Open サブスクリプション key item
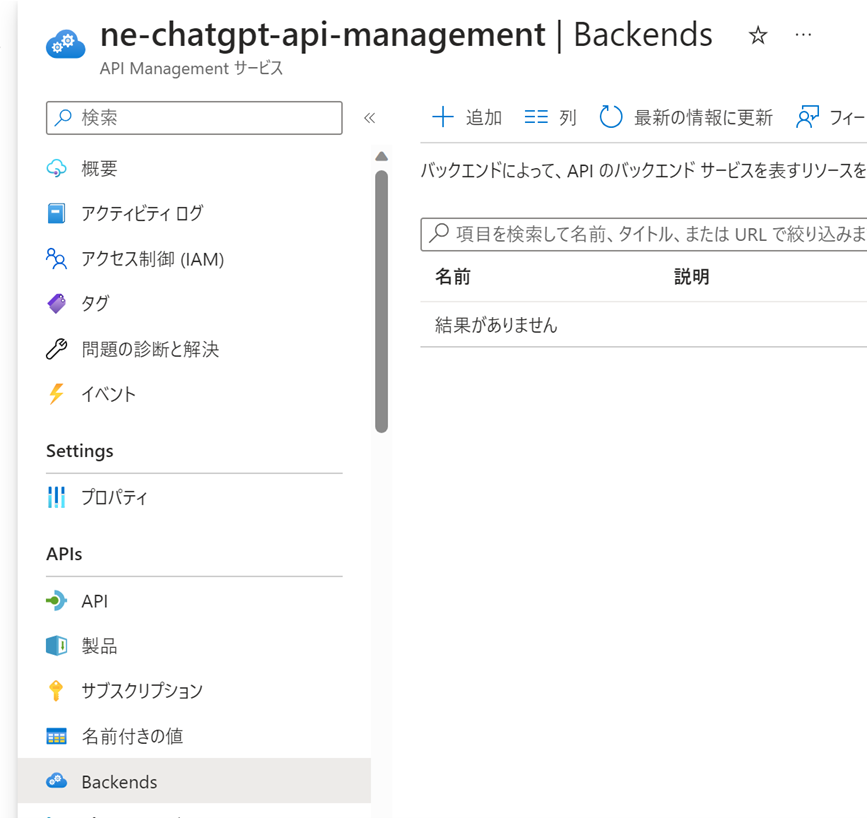The width and height of the screenshot is (867, 818). click(141, 691)
